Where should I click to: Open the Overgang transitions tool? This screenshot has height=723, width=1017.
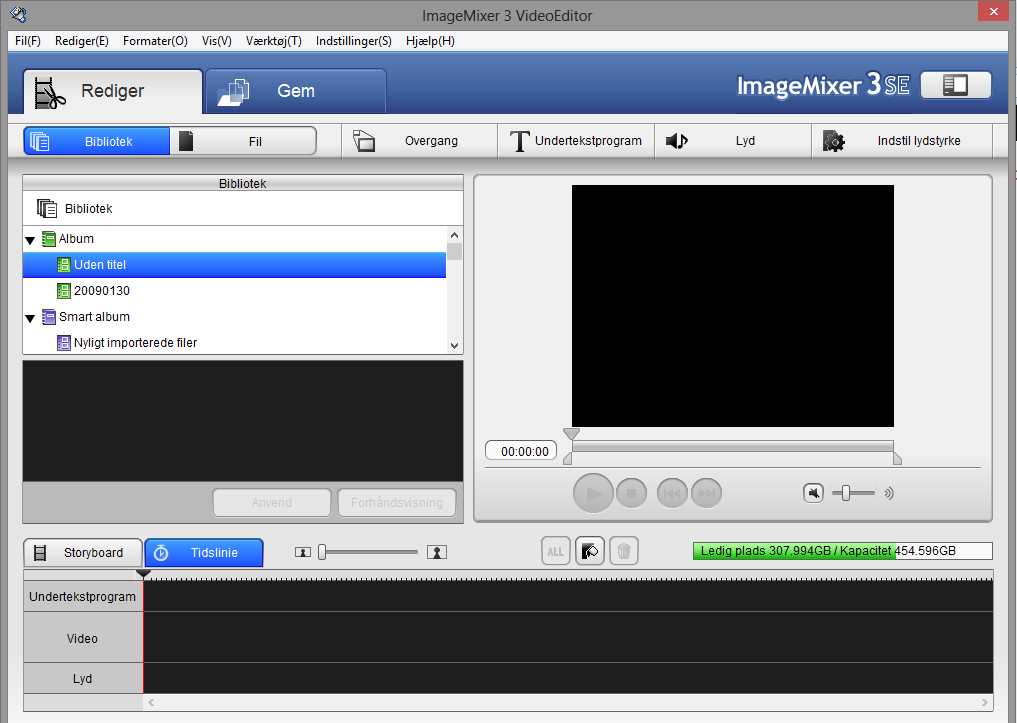[419, 141]
